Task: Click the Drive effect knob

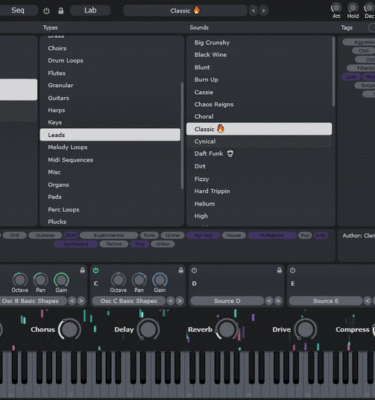Action: [305, 329]
